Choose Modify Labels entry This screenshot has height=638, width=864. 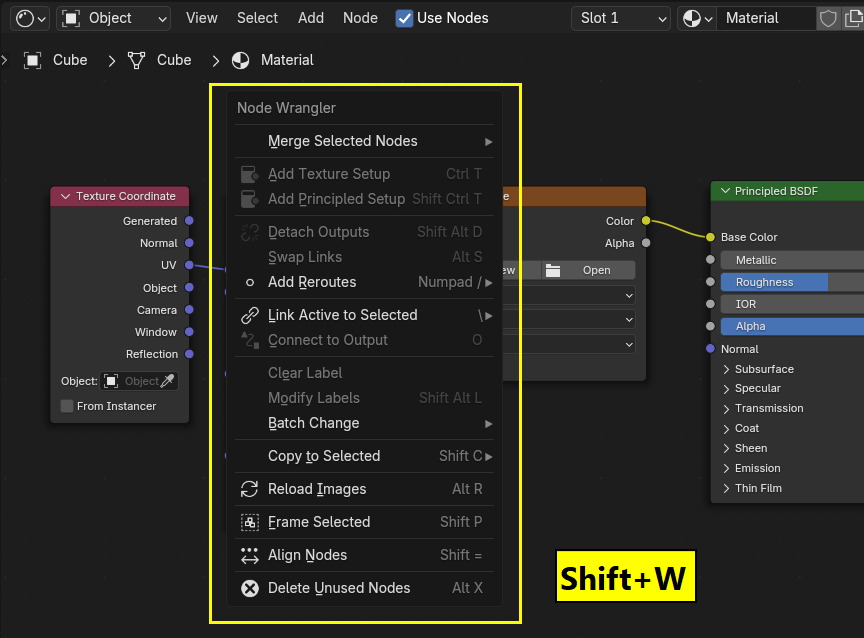pyautogui.click(x=364, y=398)
